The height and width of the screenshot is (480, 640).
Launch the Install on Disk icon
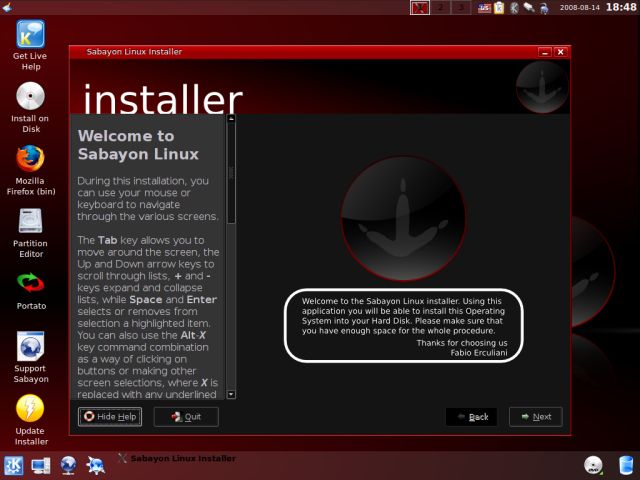[30, 107]
